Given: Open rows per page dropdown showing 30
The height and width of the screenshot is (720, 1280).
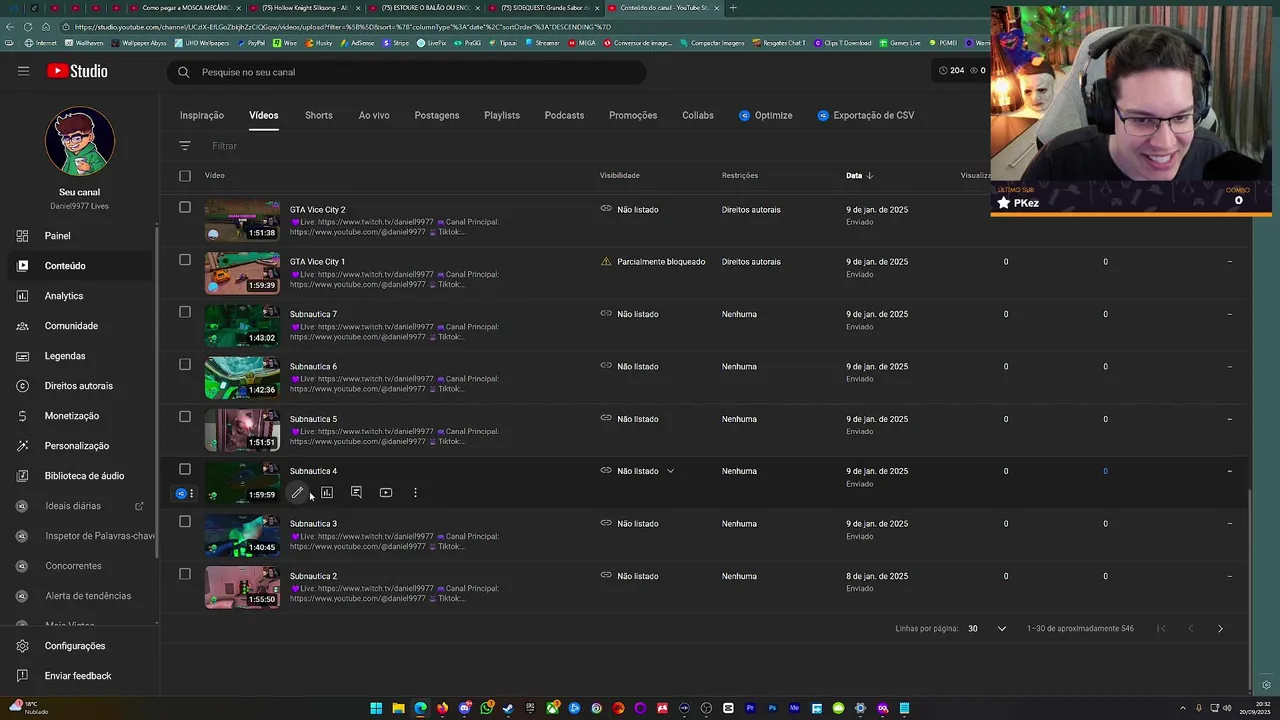Looking at the screenshot, I should click(987, 629).
